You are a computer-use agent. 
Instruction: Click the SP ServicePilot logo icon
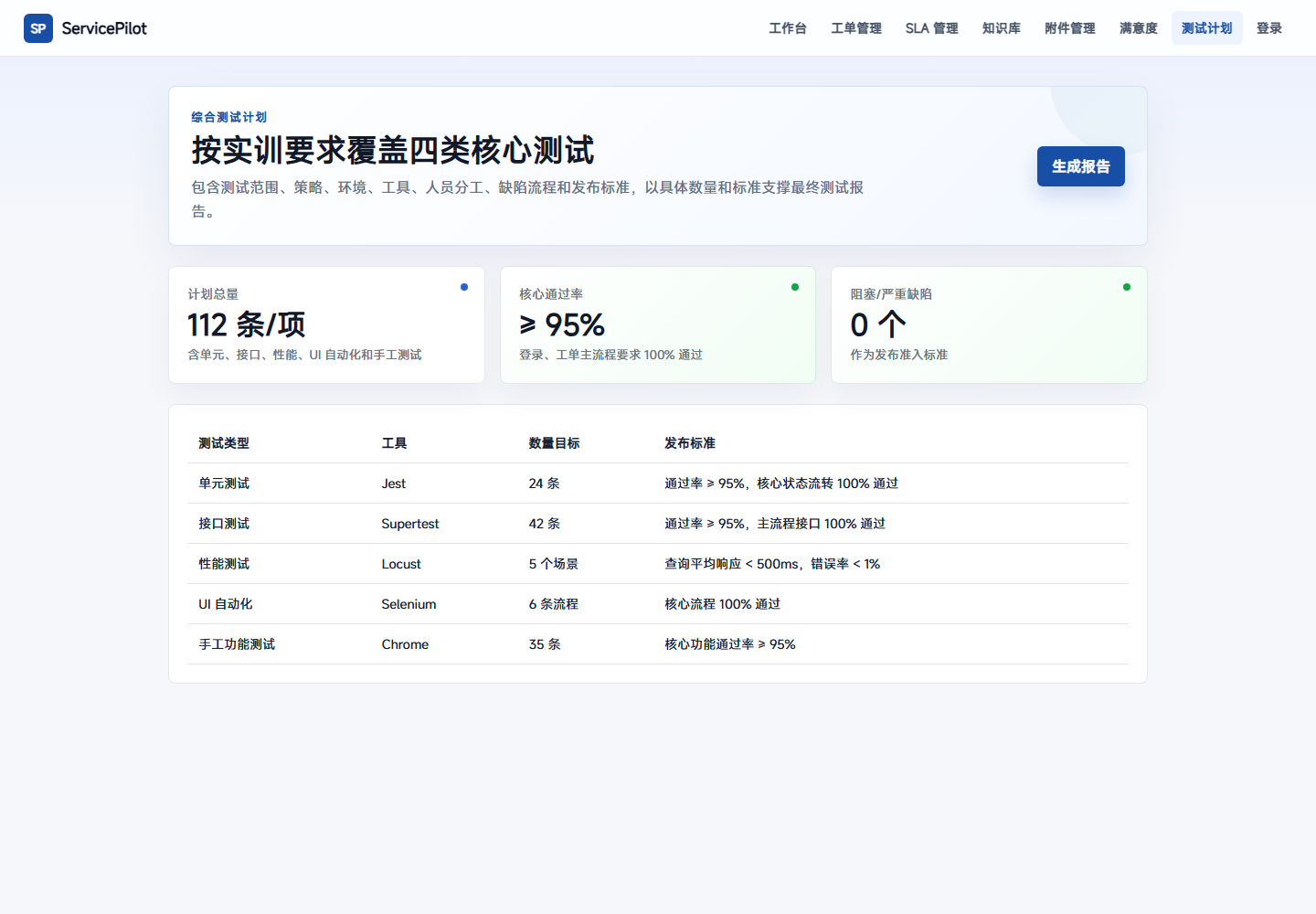(38, 28)
